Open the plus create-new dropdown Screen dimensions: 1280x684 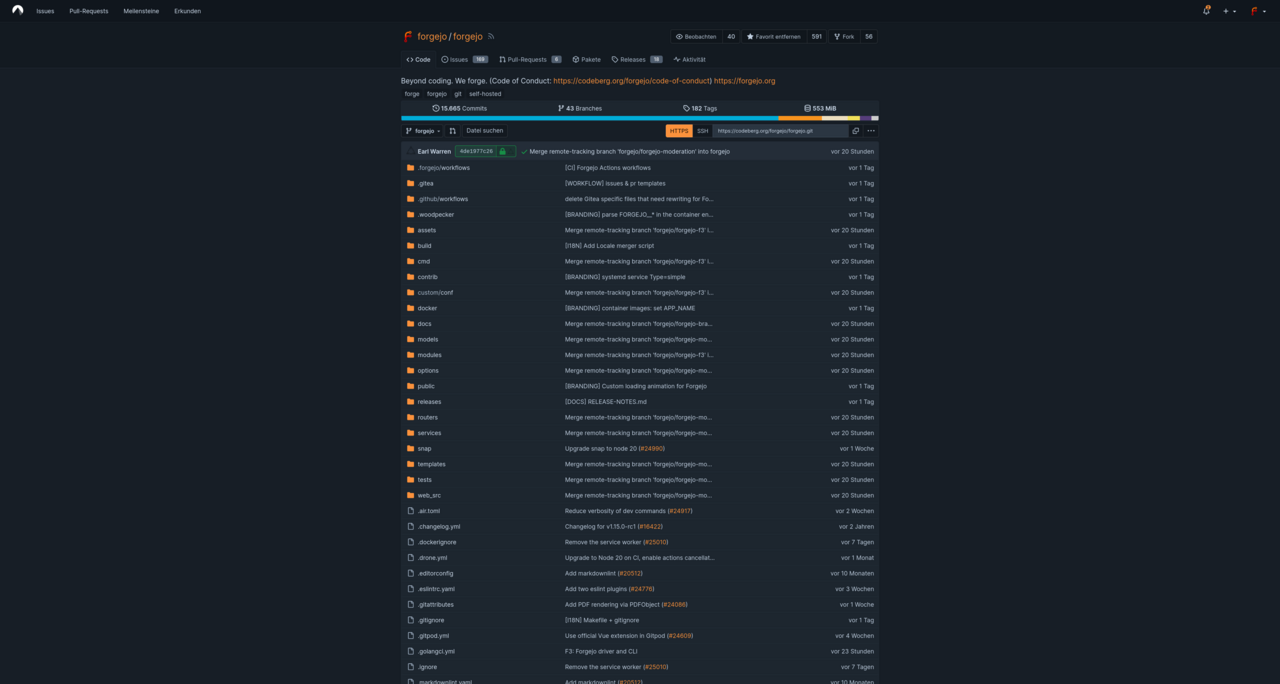pyautogui.click(x=1229, y=11)
